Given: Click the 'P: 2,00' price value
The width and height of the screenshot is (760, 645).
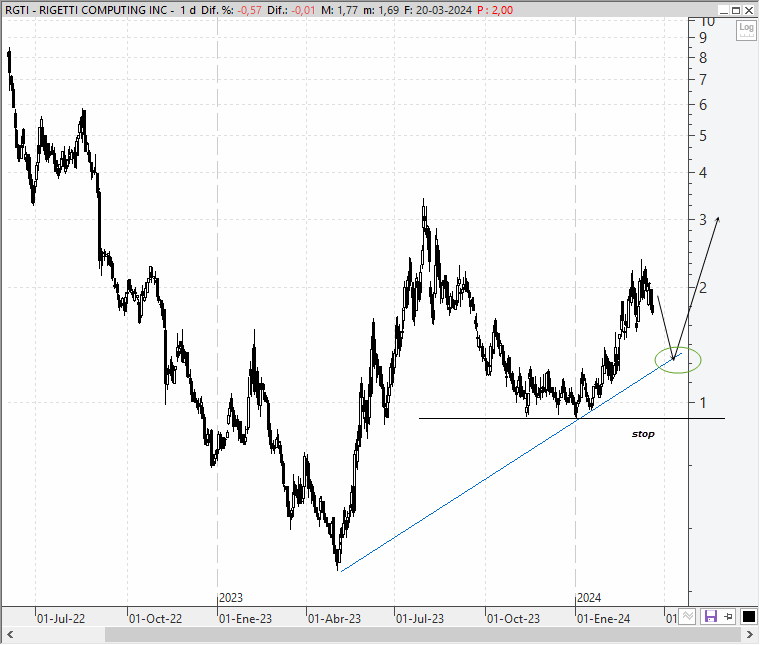Looking at the screenshot, I should [494, 10].
